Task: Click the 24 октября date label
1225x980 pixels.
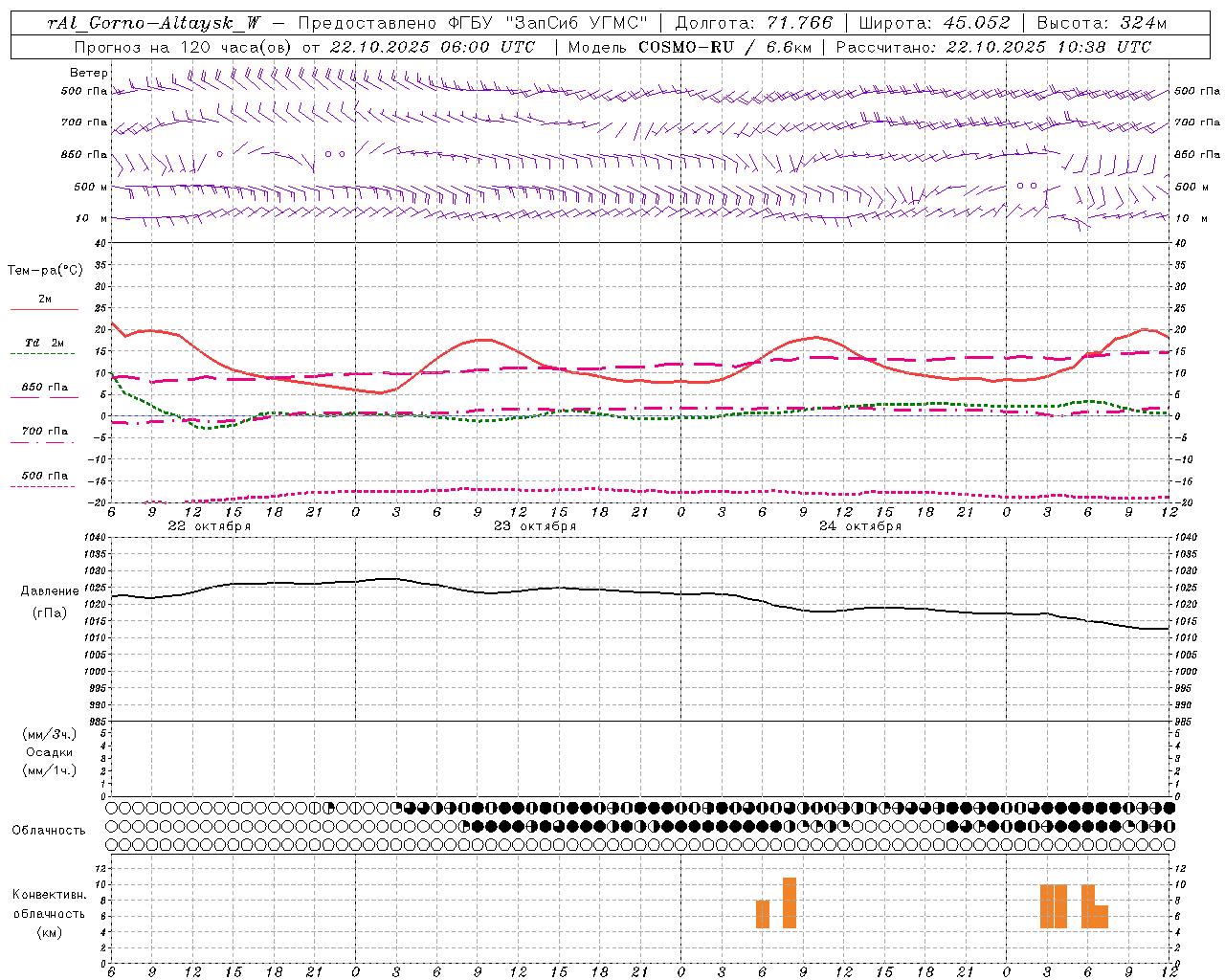Action: point(860,526)
